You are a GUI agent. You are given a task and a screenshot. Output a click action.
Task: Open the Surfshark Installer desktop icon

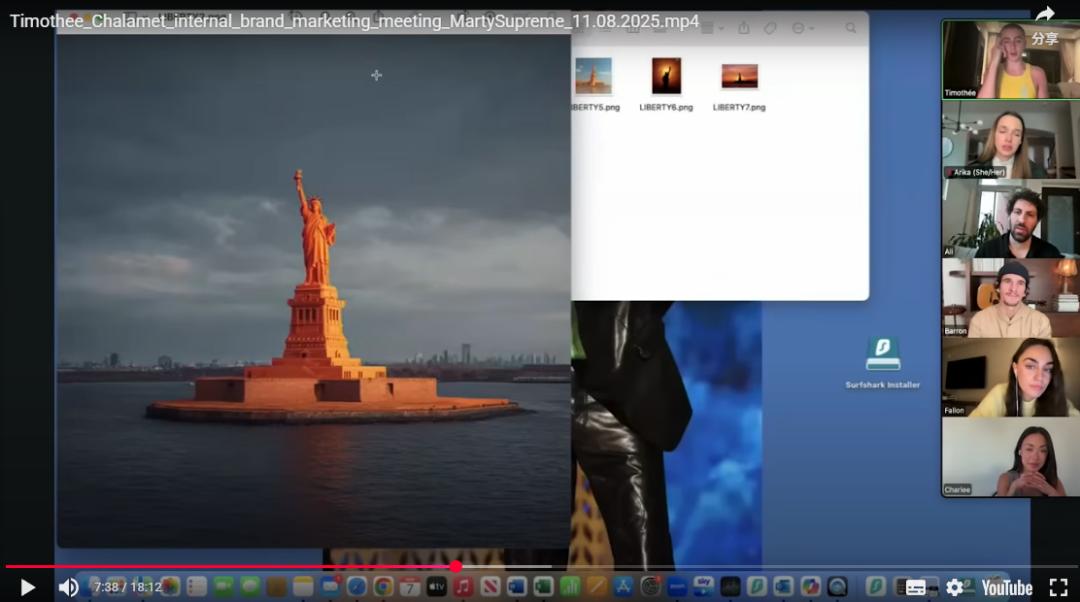[x=882, y=355]
